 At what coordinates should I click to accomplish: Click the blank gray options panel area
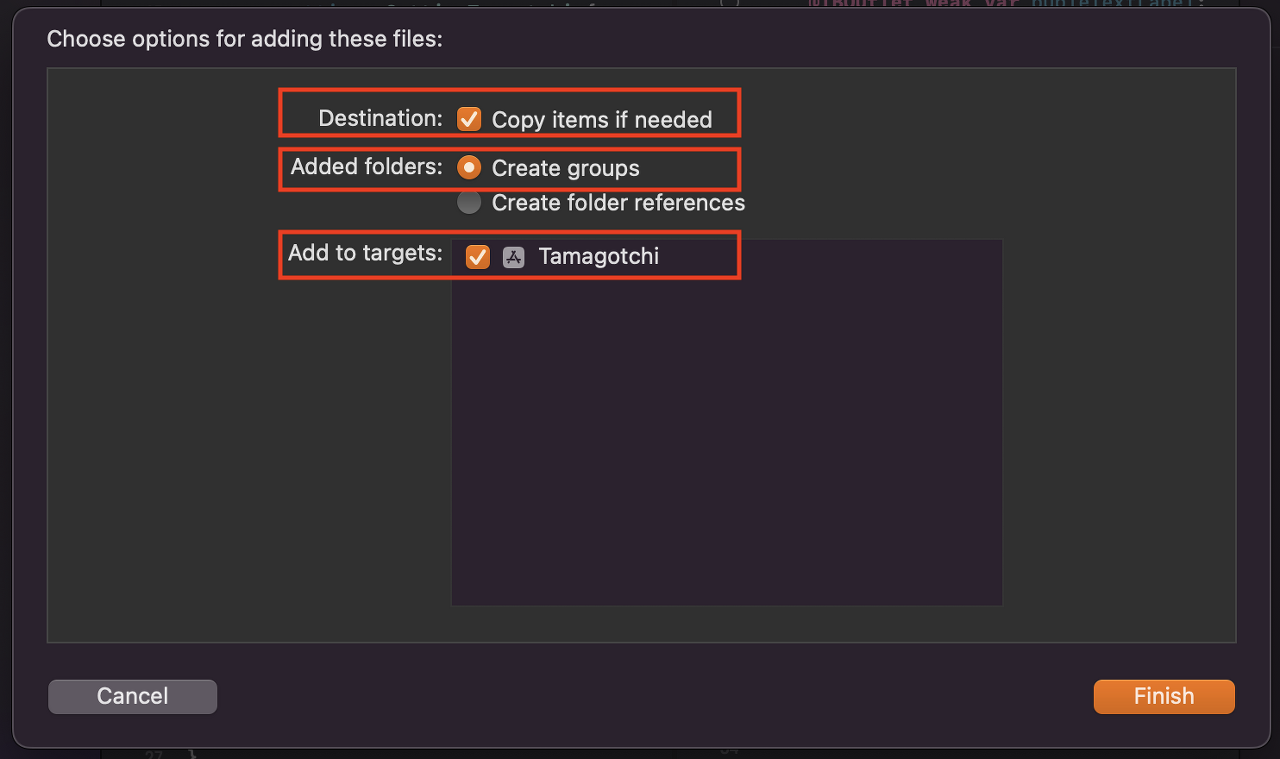coord(160,350)
